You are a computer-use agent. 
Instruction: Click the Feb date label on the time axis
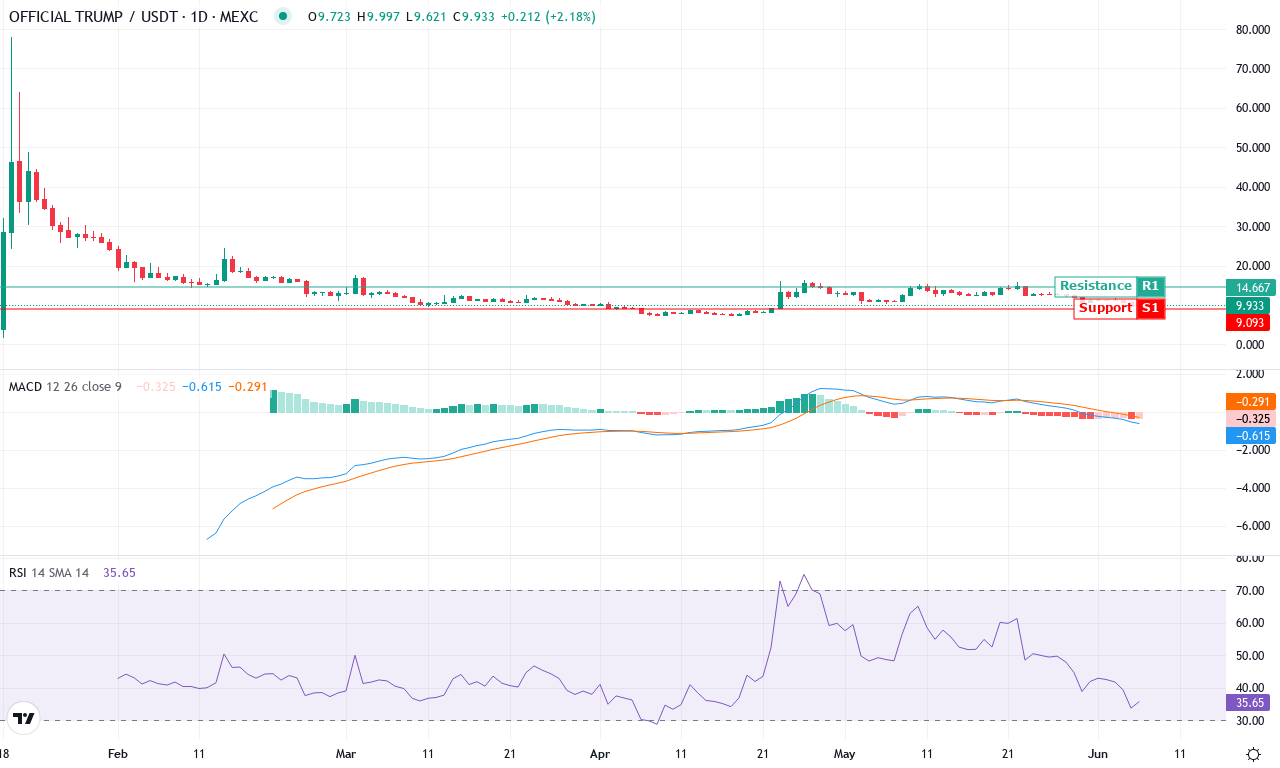[x=118, y=753]
